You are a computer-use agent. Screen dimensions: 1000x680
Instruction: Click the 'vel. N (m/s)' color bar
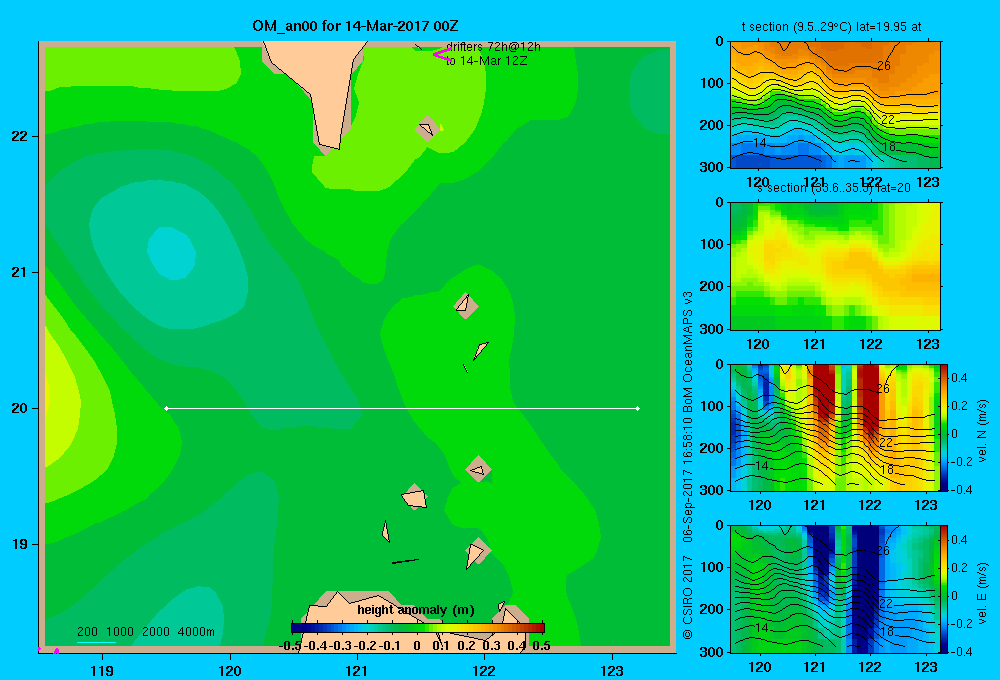tap(945, 427)
